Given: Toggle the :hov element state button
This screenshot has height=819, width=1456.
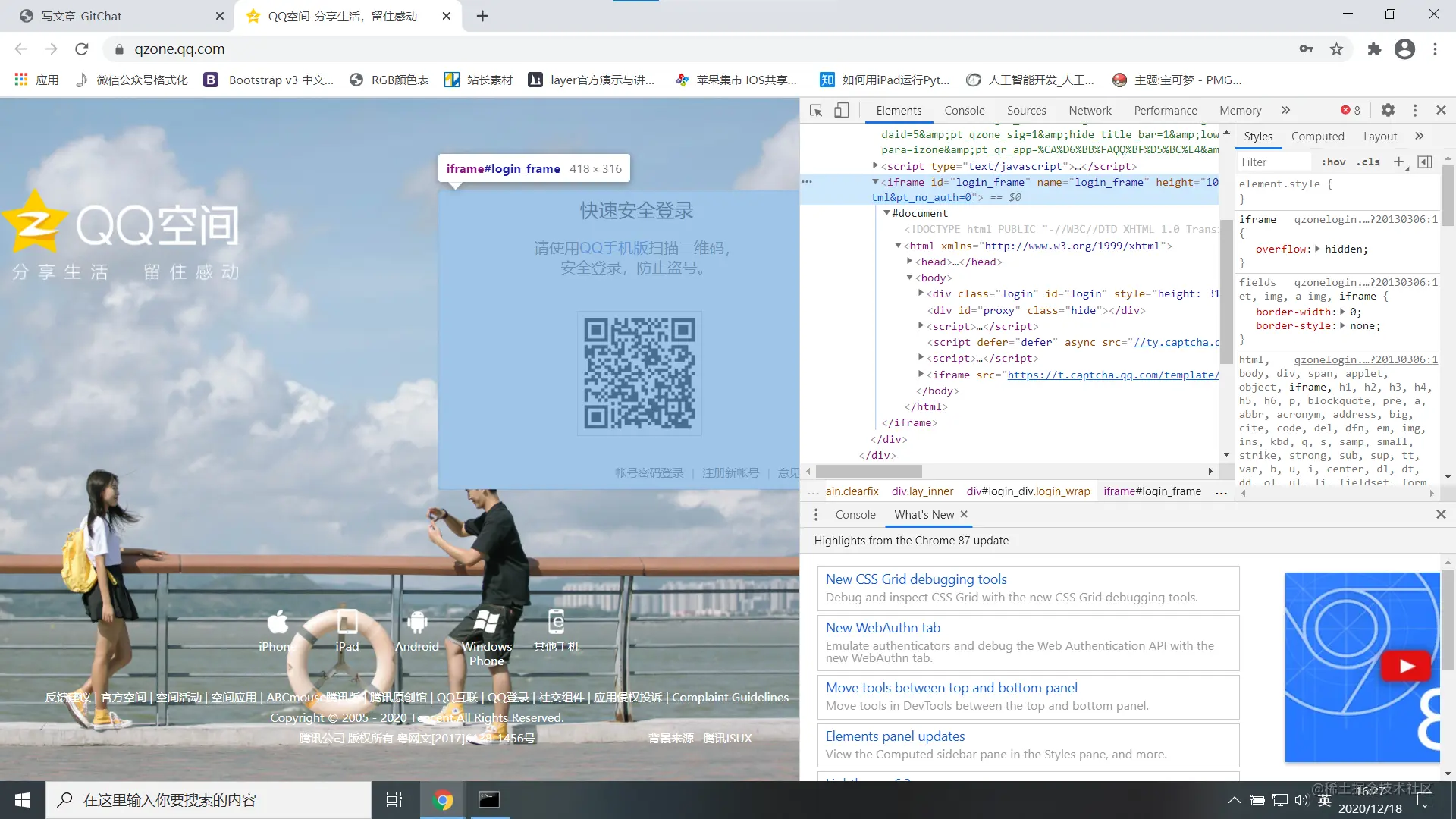Looking at the screenshot, I should pyautogui.click(x=1334, y=162).
